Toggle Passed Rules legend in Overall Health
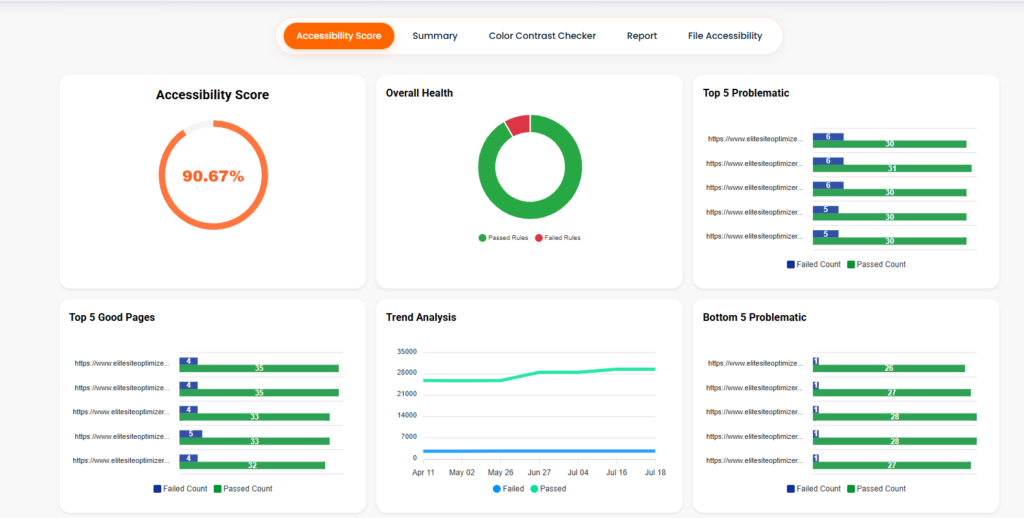Viewport: 1024px width, 518px height. 504,238
